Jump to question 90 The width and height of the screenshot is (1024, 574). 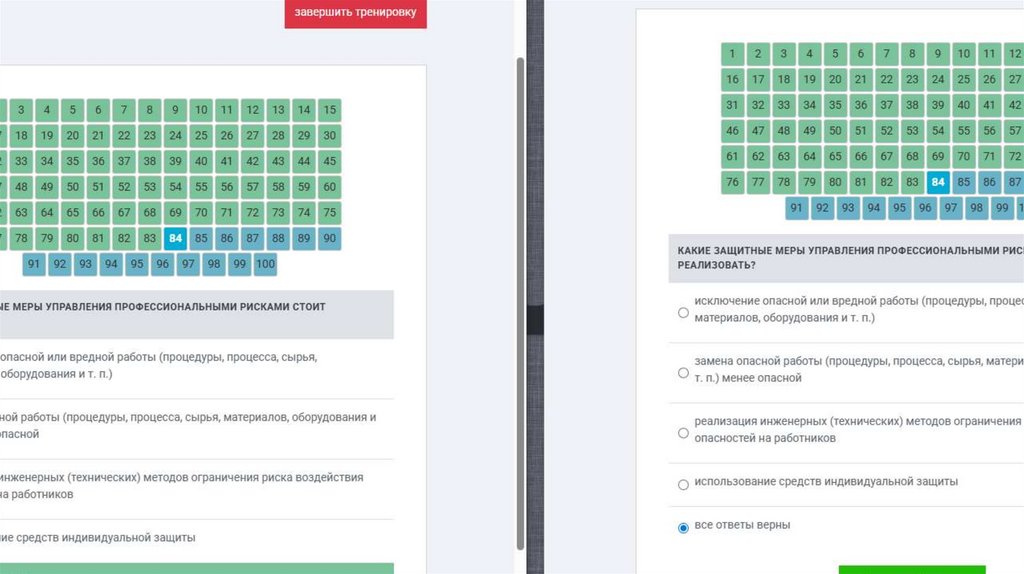point(329,239)
